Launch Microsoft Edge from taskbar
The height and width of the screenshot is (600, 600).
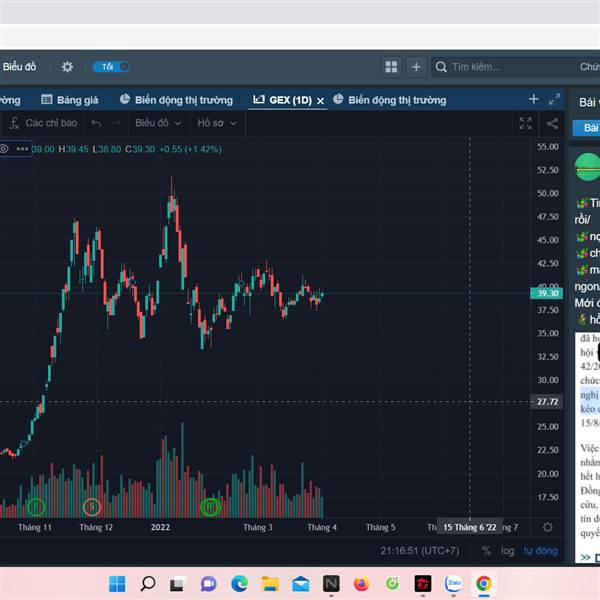(239, 584)
